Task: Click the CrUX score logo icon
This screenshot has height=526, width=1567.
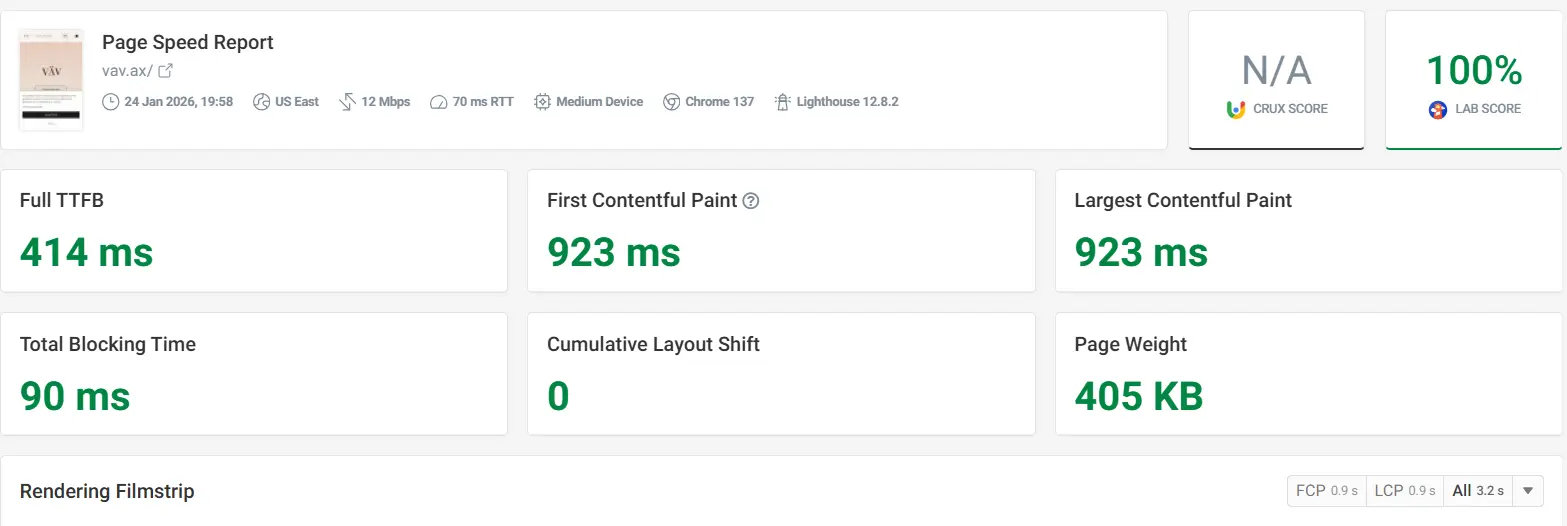Action: click(1236, 109)
